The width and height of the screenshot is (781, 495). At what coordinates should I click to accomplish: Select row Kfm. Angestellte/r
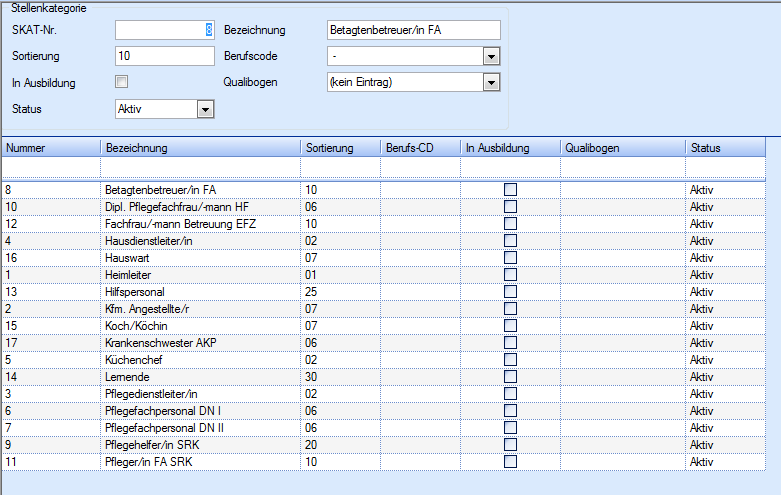(384, 309)
